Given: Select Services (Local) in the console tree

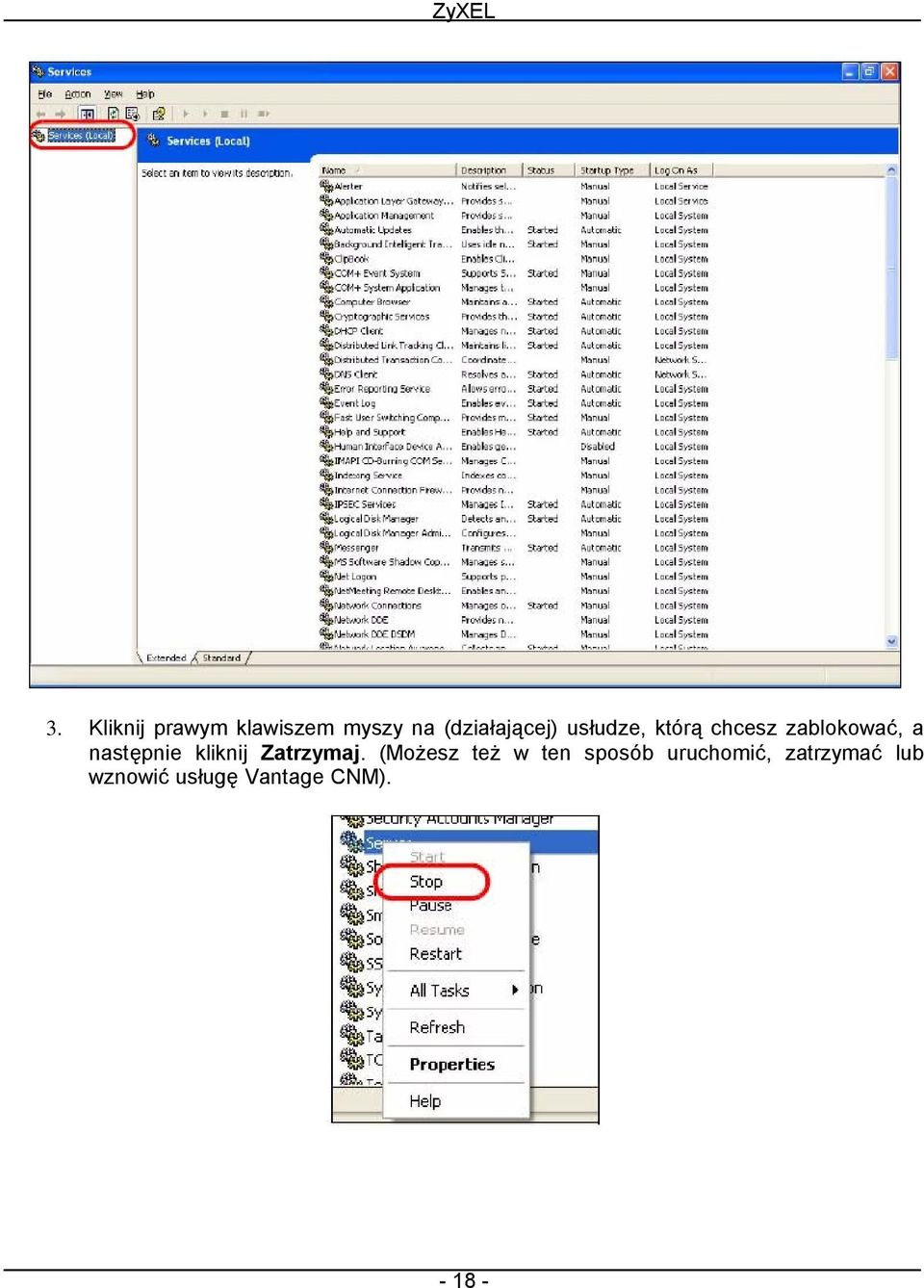Looking at the screenshot, I should pyautogui.click(x=81, y=136).
